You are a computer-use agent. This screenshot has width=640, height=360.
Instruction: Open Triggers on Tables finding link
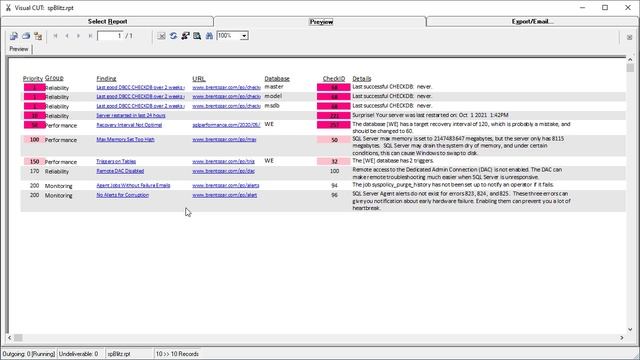point(116,161)
